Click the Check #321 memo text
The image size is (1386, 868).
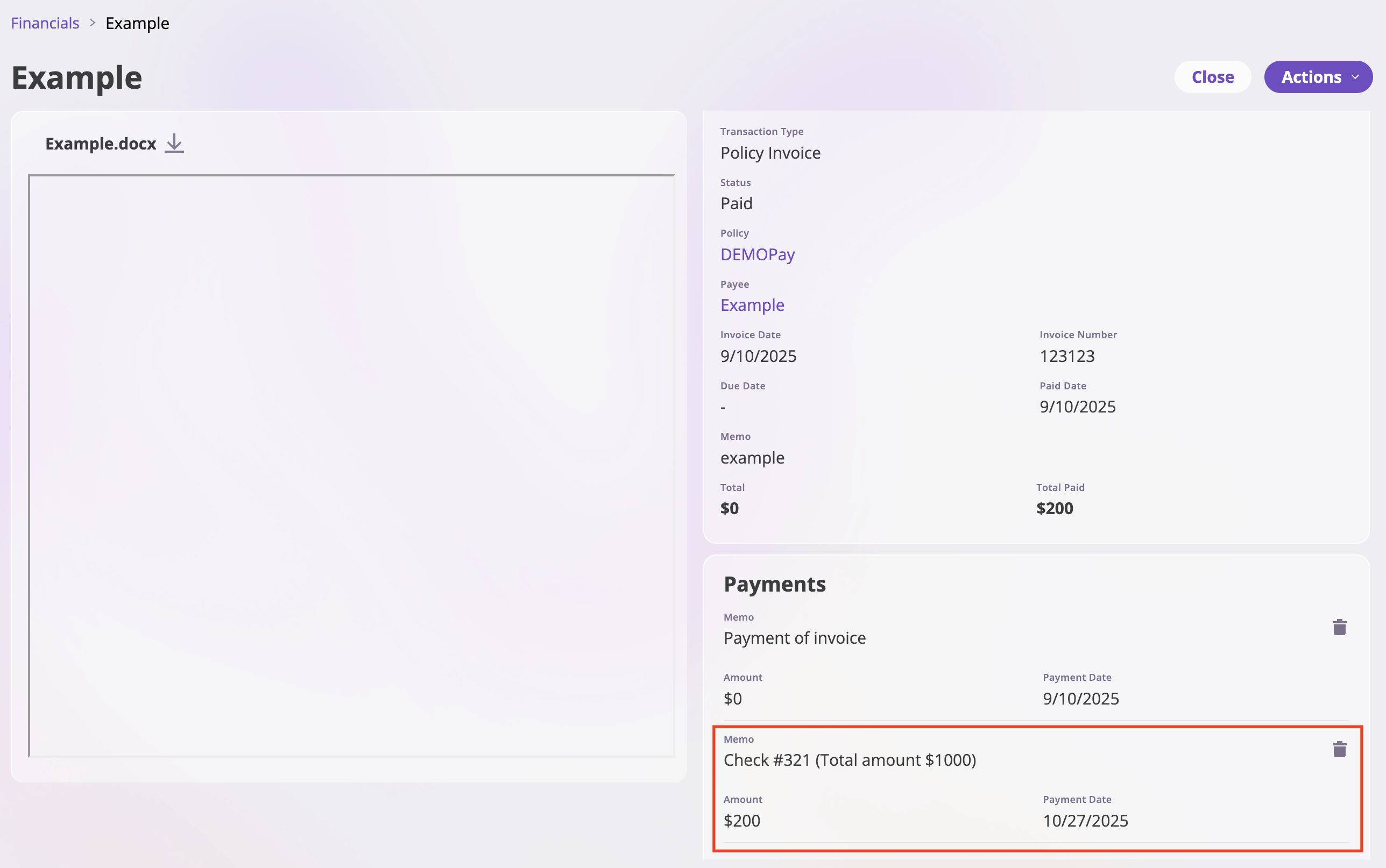point(849,760)
